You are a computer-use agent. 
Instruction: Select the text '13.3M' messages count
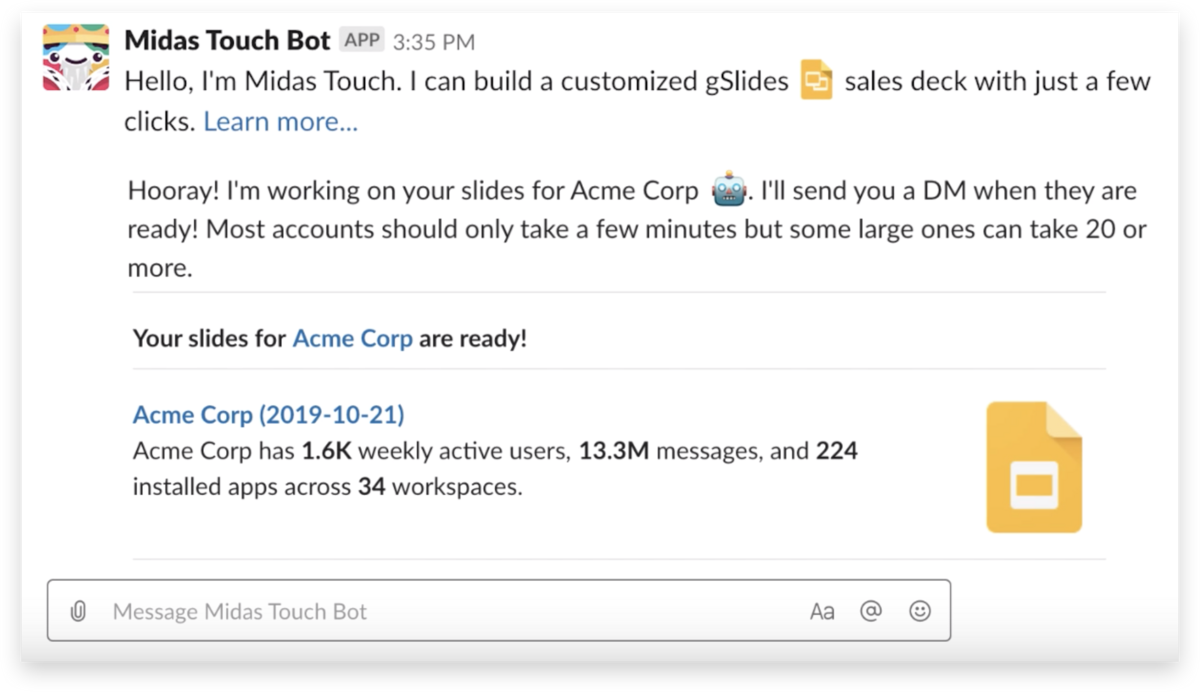pyautogui.click(x=614, y=451)
